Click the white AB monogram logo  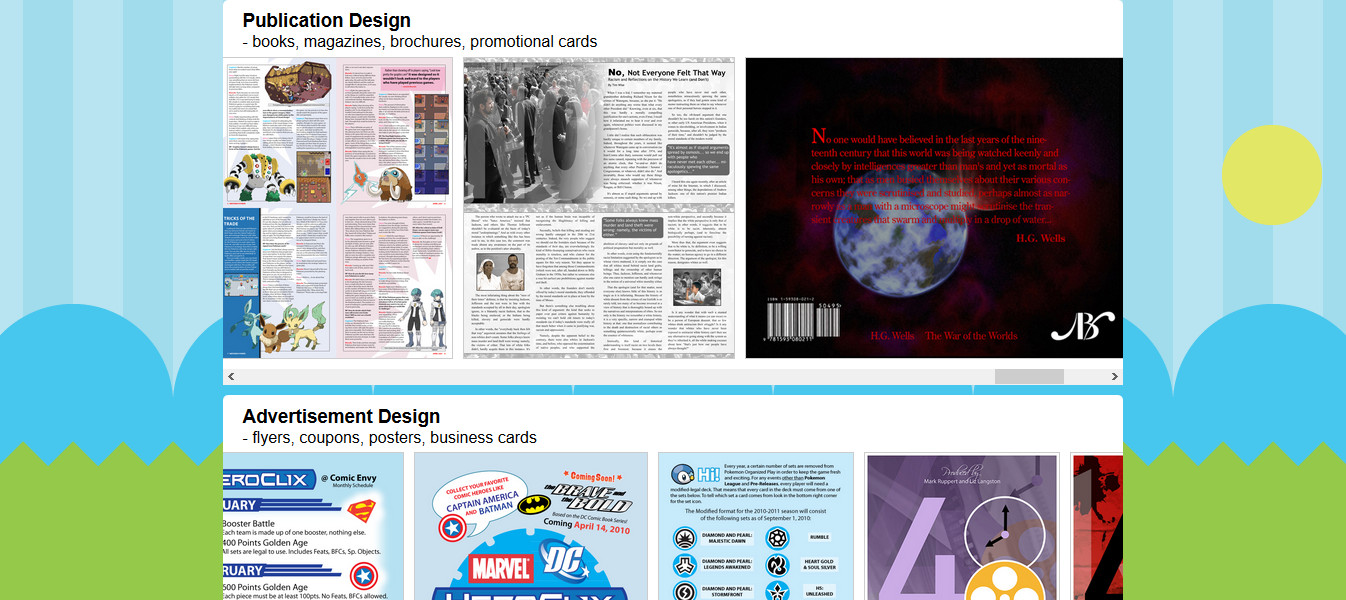coord(1081,325)
